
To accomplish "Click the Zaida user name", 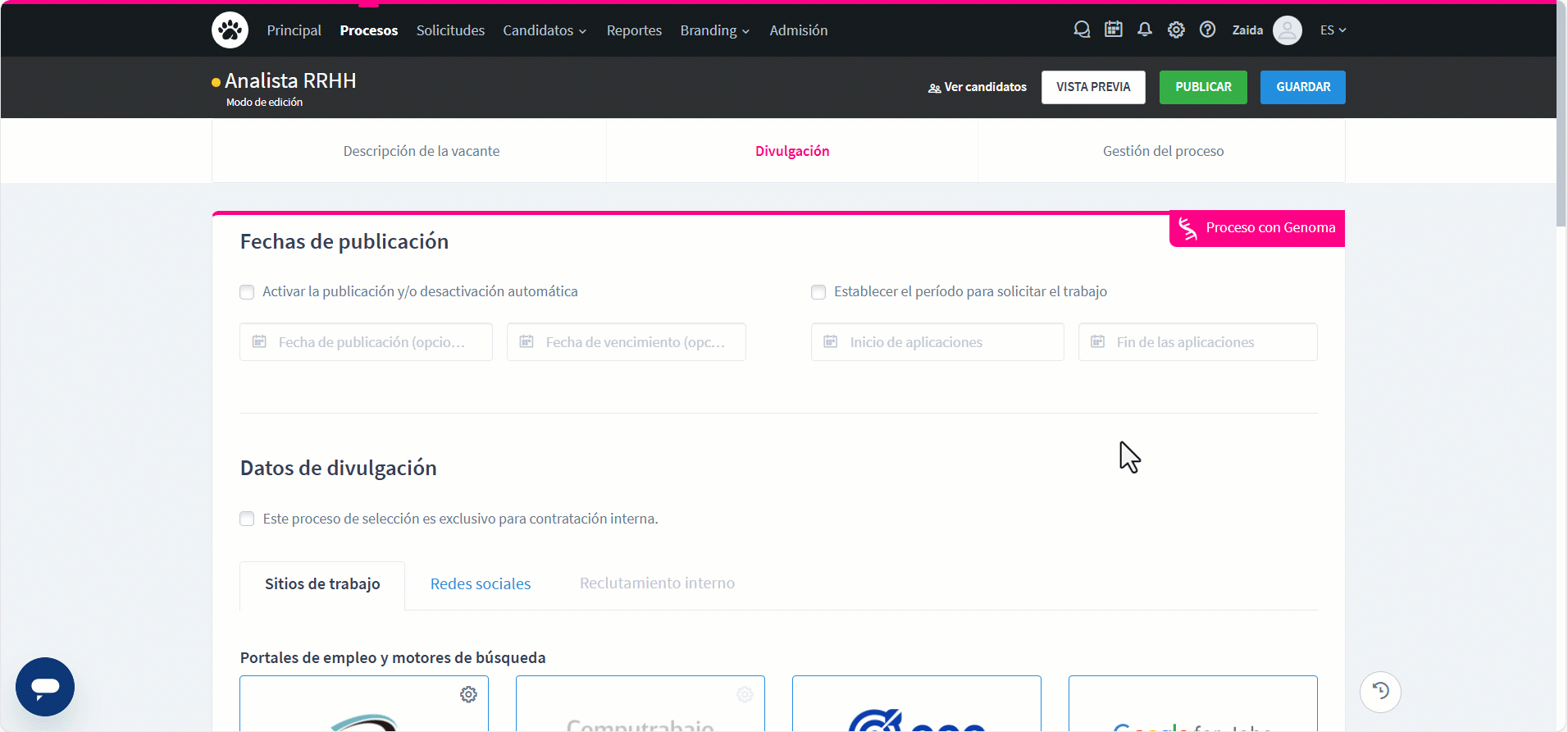I will point(1247,30).
